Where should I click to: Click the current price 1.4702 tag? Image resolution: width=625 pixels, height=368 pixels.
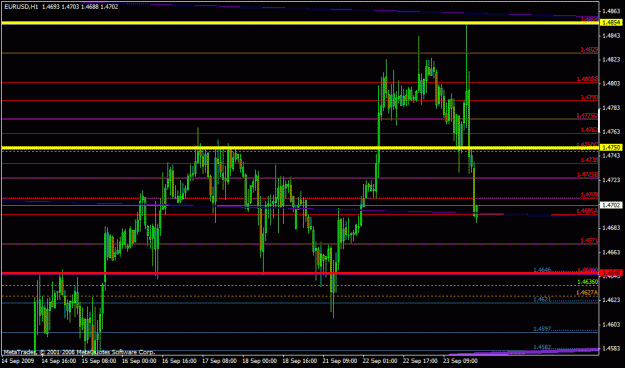[x=611, y=205]
